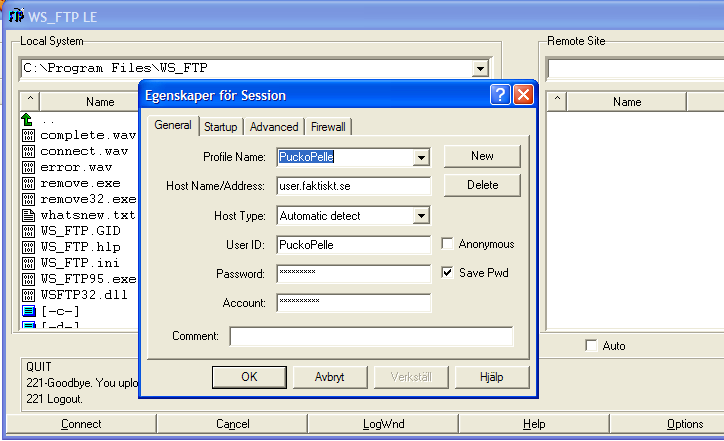Select the [-c-] drive icon
The image size is (724, 441).
29,311
